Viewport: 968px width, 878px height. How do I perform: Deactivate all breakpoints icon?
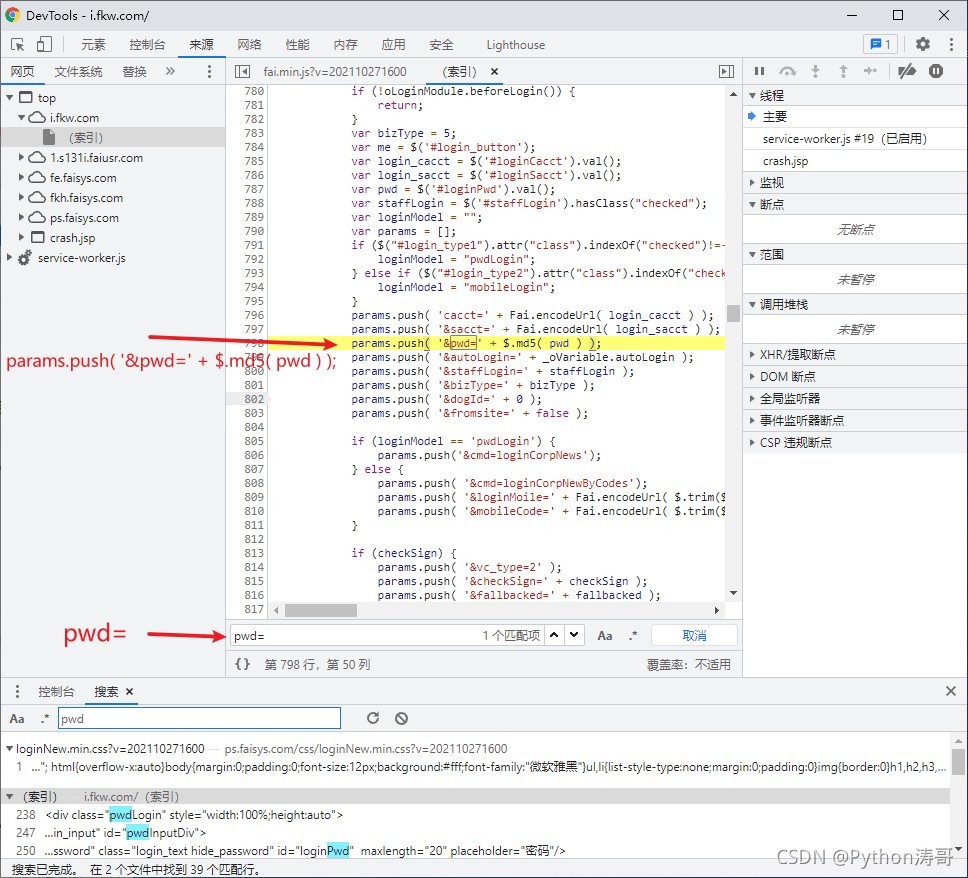point(906,72)
